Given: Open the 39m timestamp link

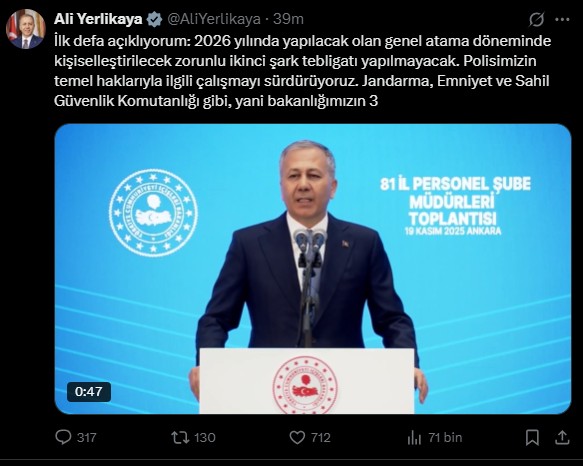Looking at the screenshot, I should tap(288, 19).
